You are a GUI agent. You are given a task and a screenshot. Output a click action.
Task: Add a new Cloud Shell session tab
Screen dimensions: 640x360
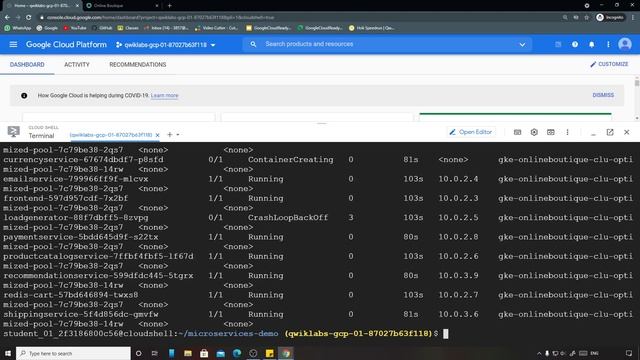click(x=170, y=135)
